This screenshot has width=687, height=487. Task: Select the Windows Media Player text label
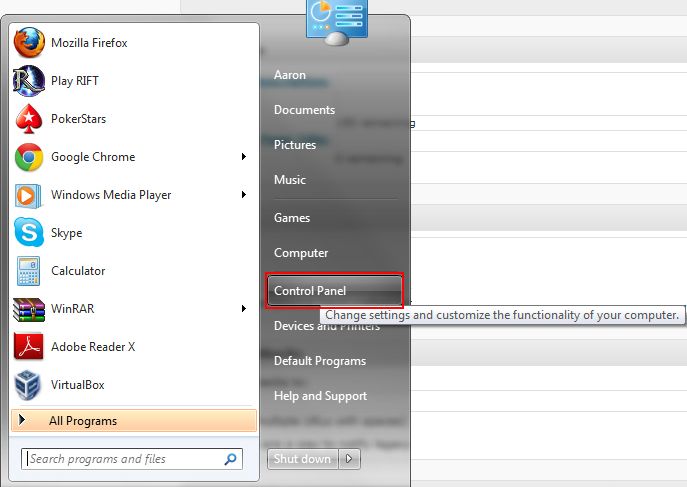111,195
